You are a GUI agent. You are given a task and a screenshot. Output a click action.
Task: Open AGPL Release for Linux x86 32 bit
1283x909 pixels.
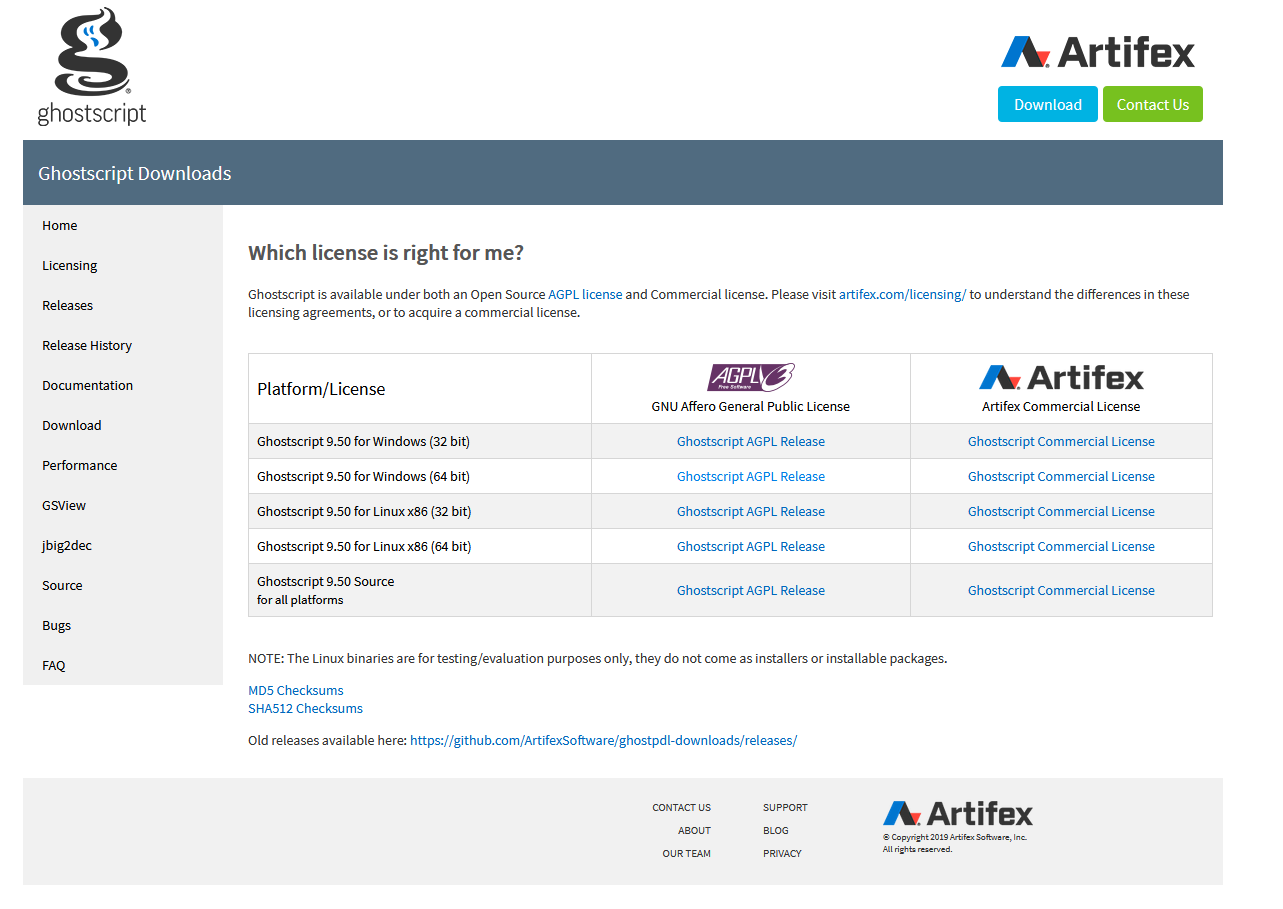[751, 511]
